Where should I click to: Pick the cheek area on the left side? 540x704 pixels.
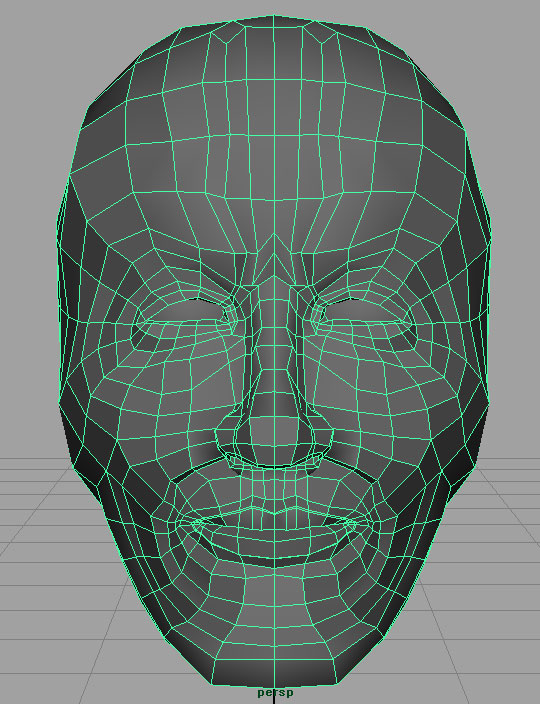148,404
